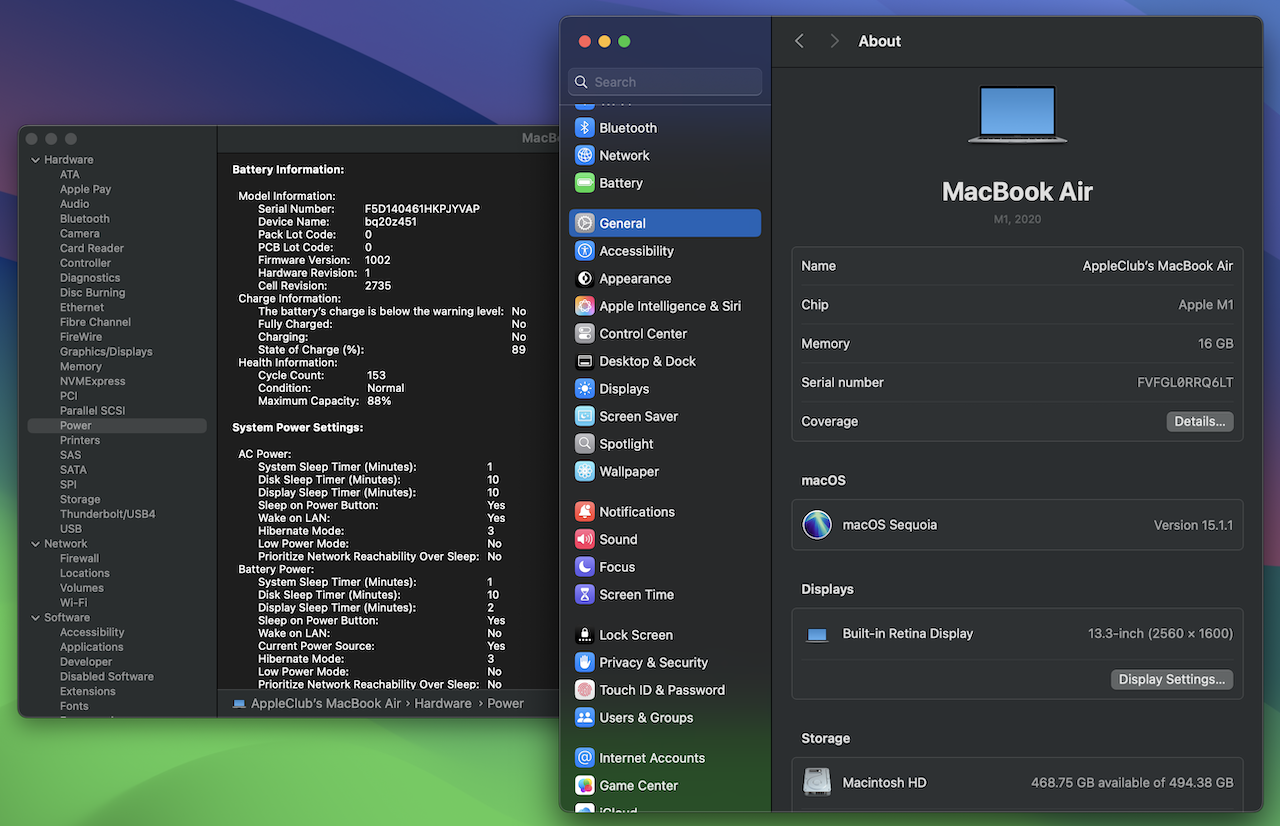Click the green Battery icon in sidebar

pyautogui.click(x=585, y=183)
